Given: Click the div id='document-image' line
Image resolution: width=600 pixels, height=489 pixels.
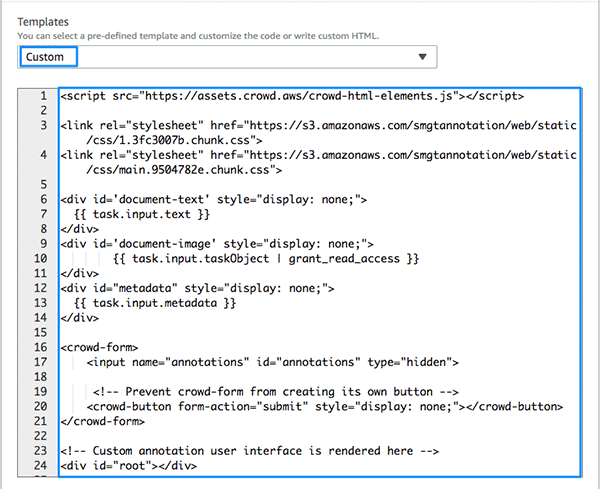Looking at the screenshot, I should click(x=217, y=244).
